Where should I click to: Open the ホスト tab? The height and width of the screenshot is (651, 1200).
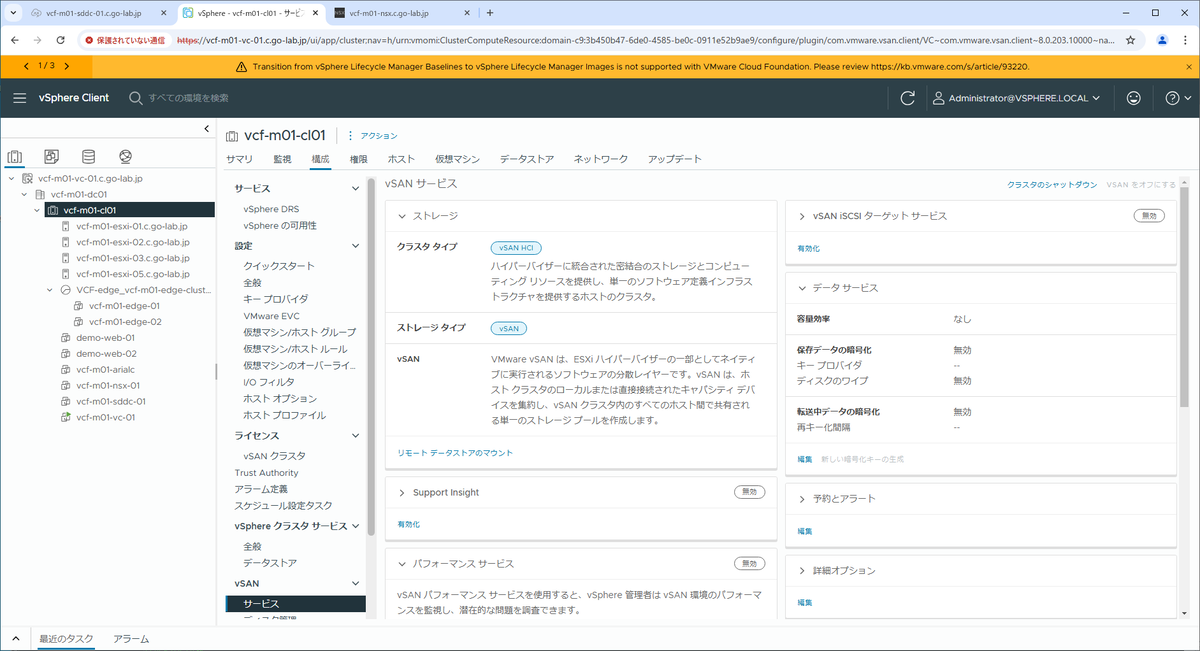pos(401,159)
